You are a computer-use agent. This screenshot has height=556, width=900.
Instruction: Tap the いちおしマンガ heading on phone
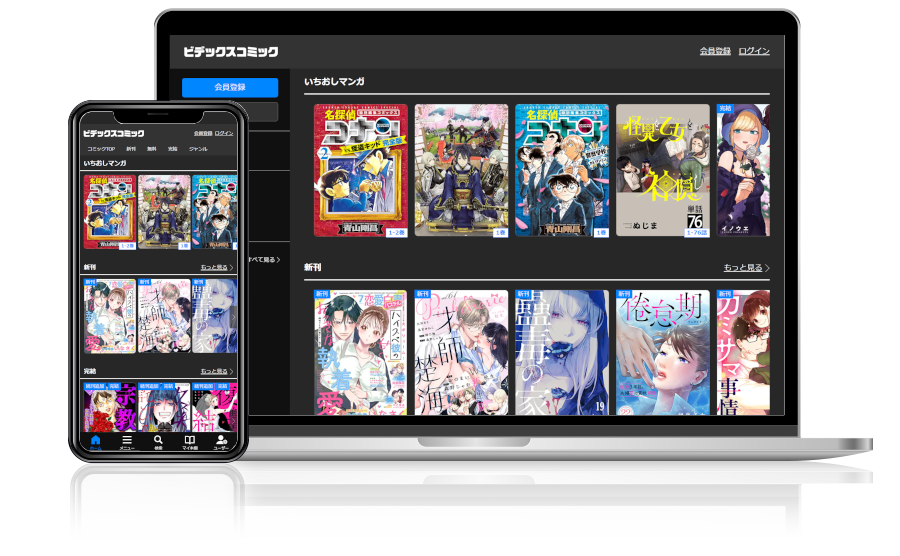(x=105, y=164)
